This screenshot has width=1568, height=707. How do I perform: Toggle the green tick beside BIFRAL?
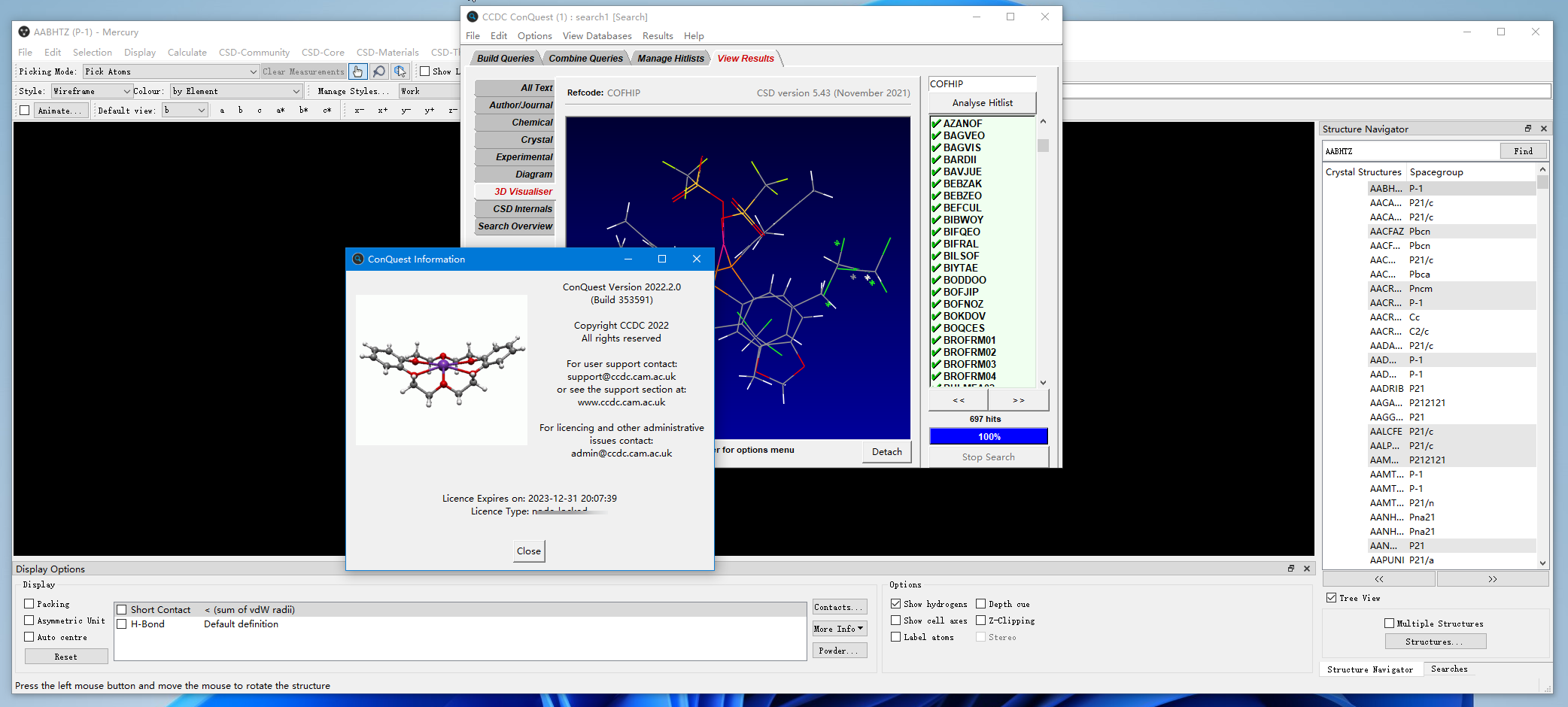pos(937,244)
